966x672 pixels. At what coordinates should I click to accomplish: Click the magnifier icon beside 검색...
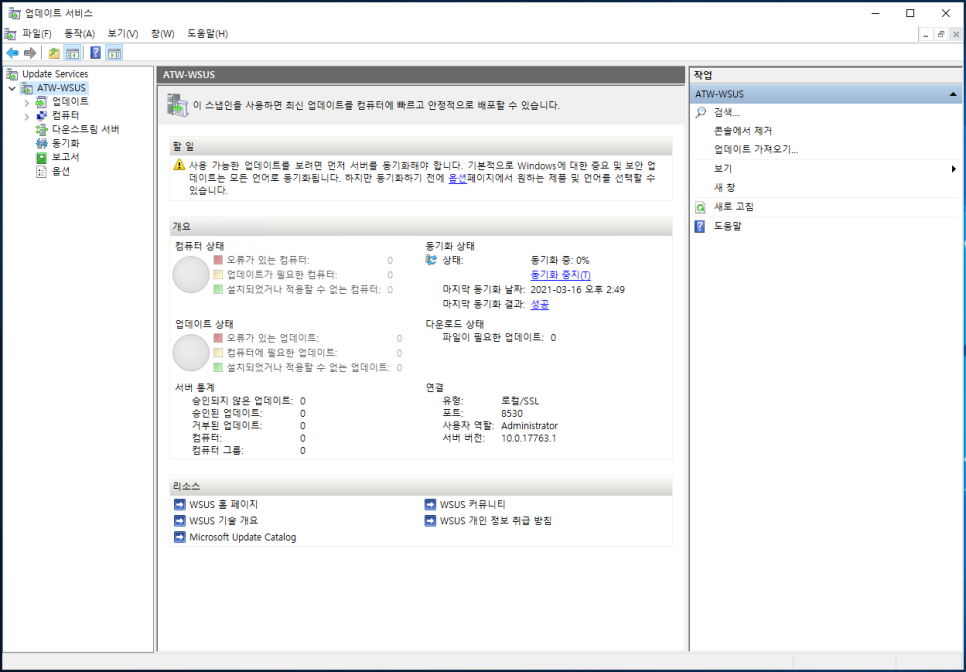click(x=700, y=113)
